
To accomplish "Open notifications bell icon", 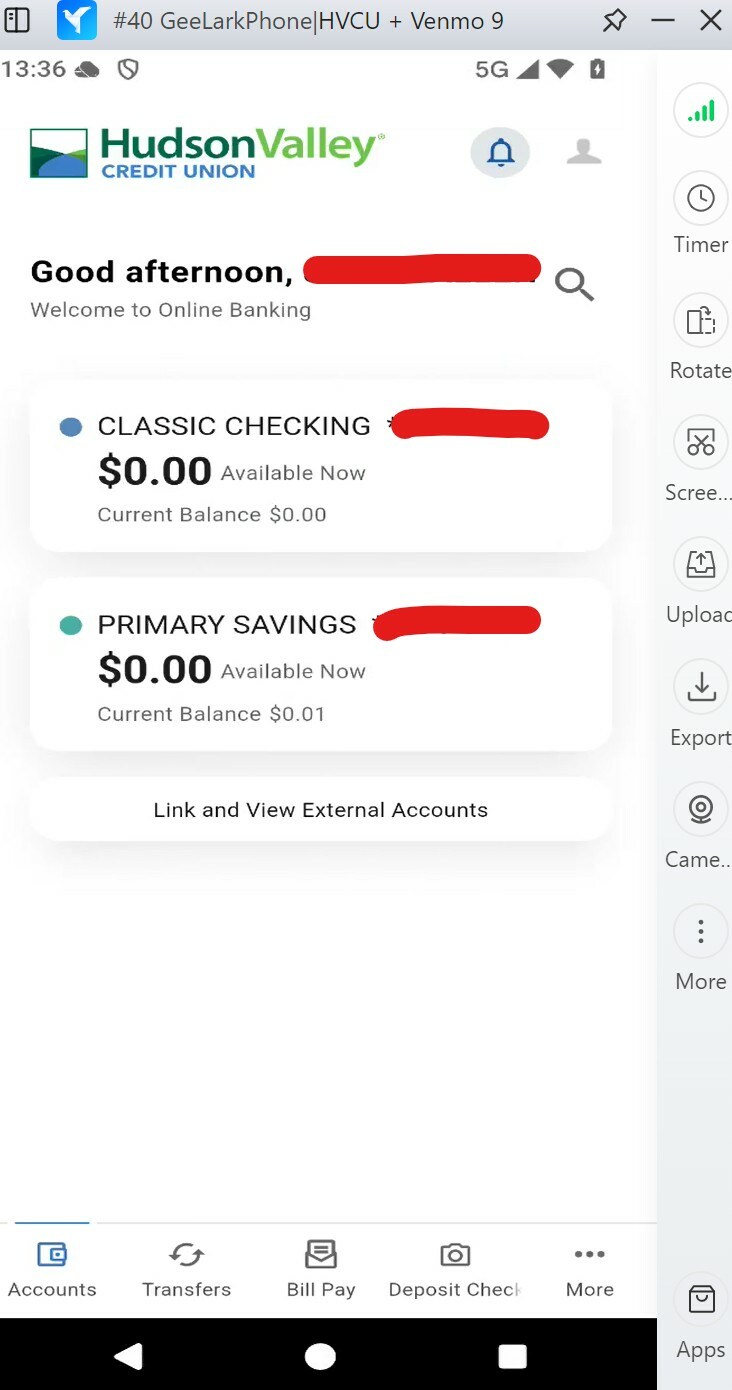I will (500, 153).
